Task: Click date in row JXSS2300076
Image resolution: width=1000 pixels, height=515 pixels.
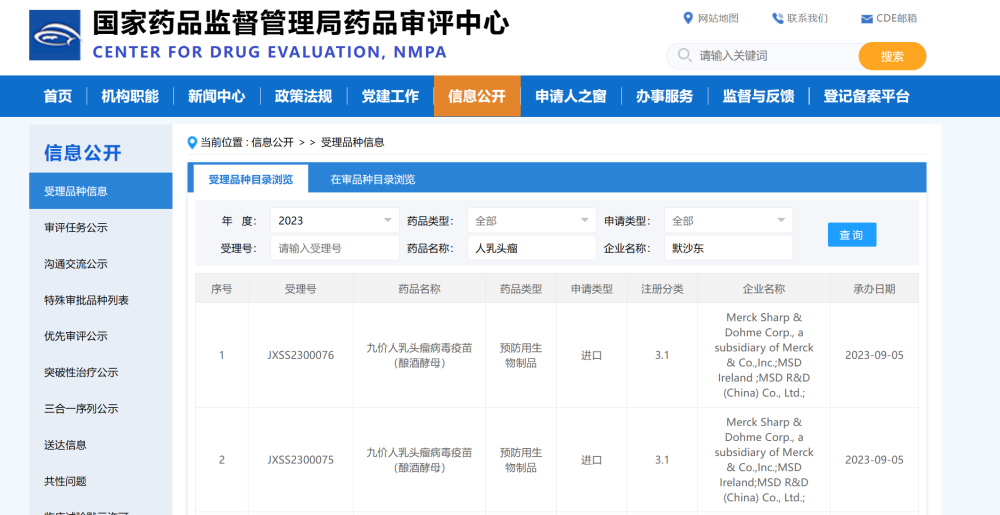Action: [874, 355]
